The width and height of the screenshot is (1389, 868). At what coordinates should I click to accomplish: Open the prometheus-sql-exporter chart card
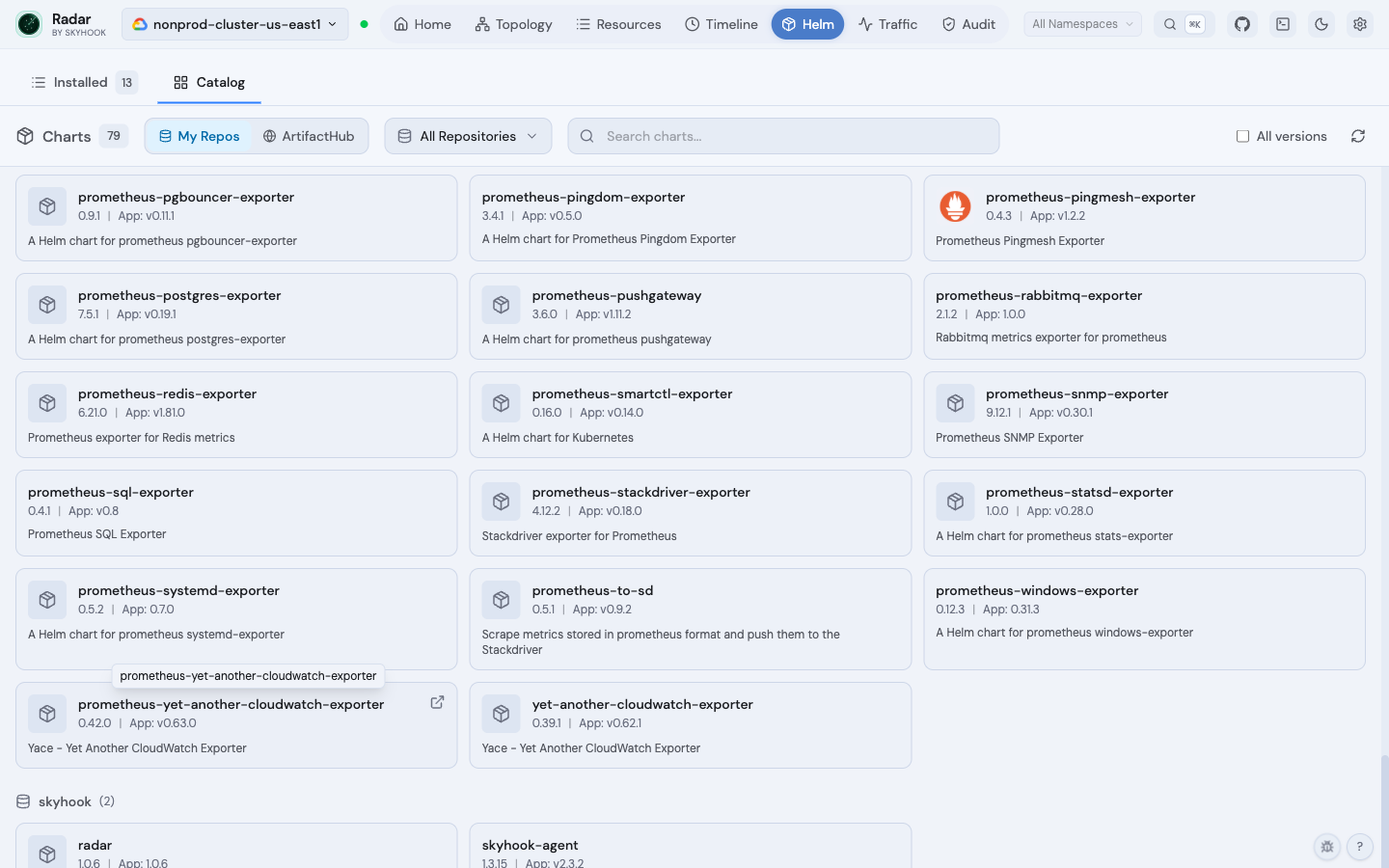point(236,513)
